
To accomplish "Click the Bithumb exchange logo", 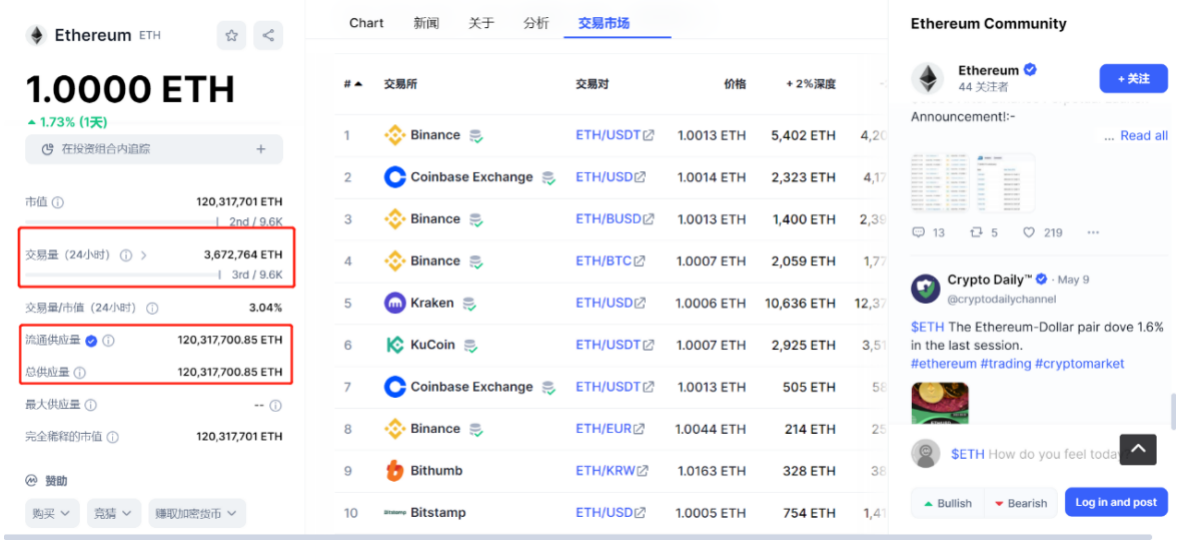I will [394, 470].
